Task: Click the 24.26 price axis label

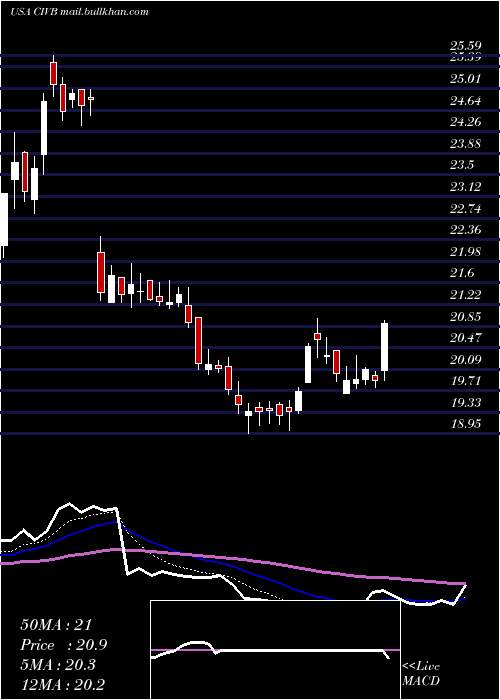Action: coord(466,122)
